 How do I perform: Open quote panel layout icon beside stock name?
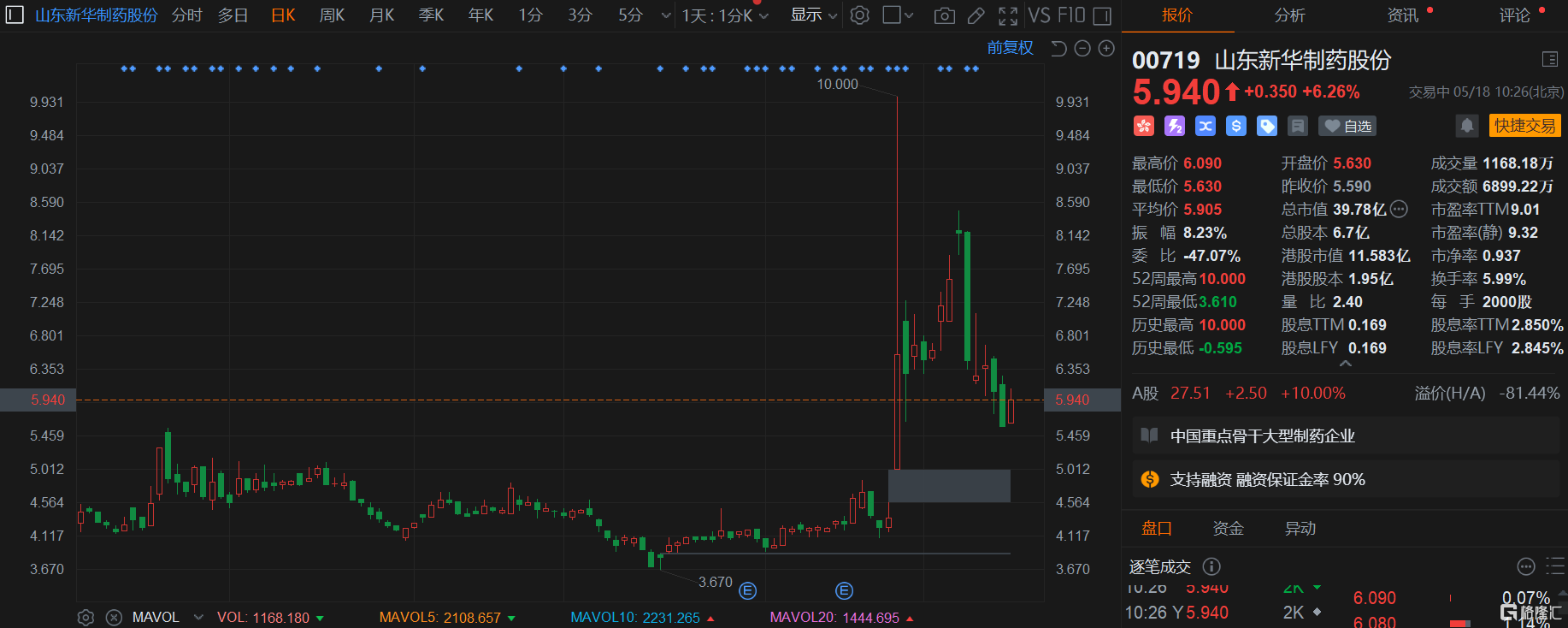(x=1549, y=59)
